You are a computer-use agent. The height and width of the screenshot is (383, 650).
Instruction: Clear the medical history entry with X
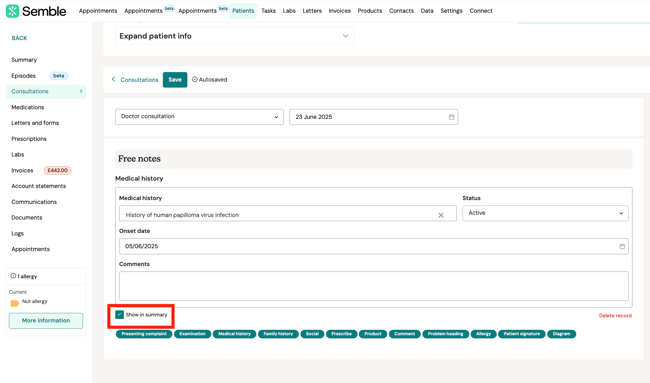tap(441, 215)
